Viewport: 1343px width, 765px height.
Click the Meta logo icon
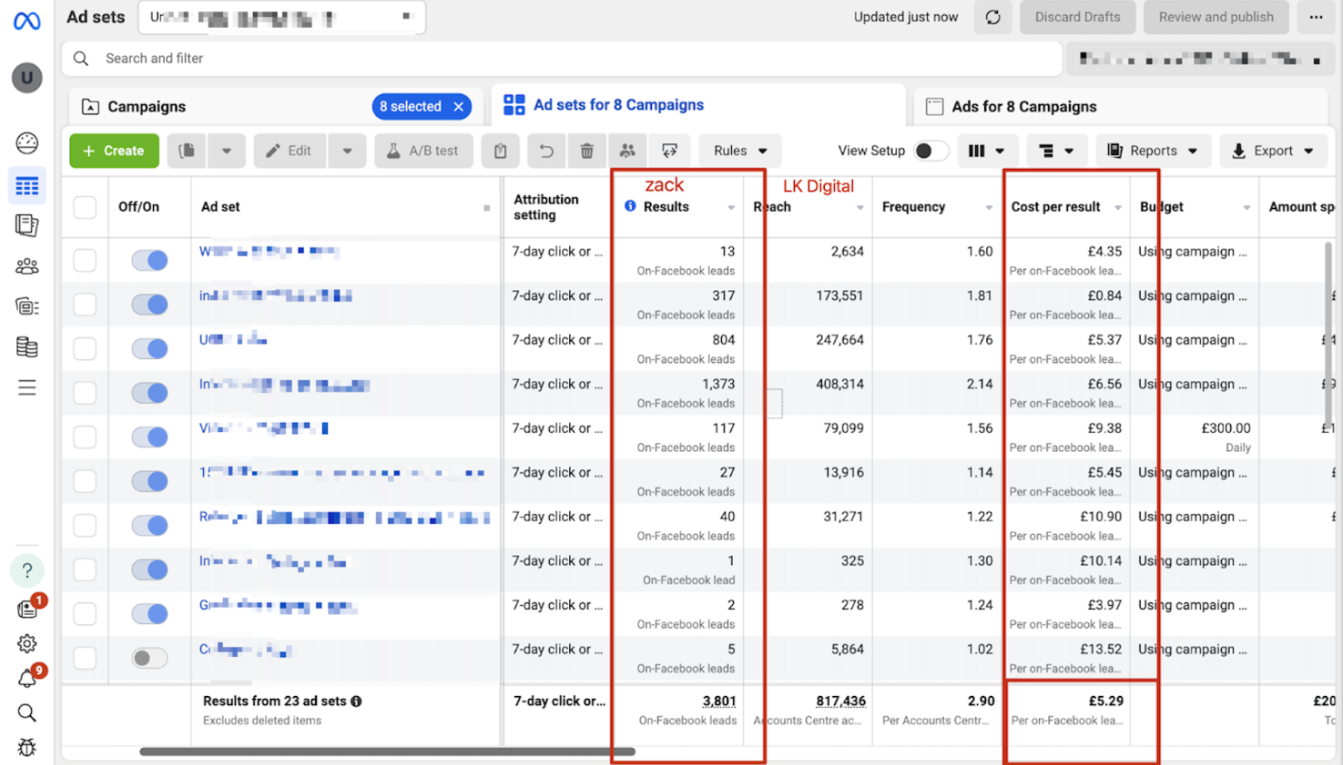tap(27, 21)
